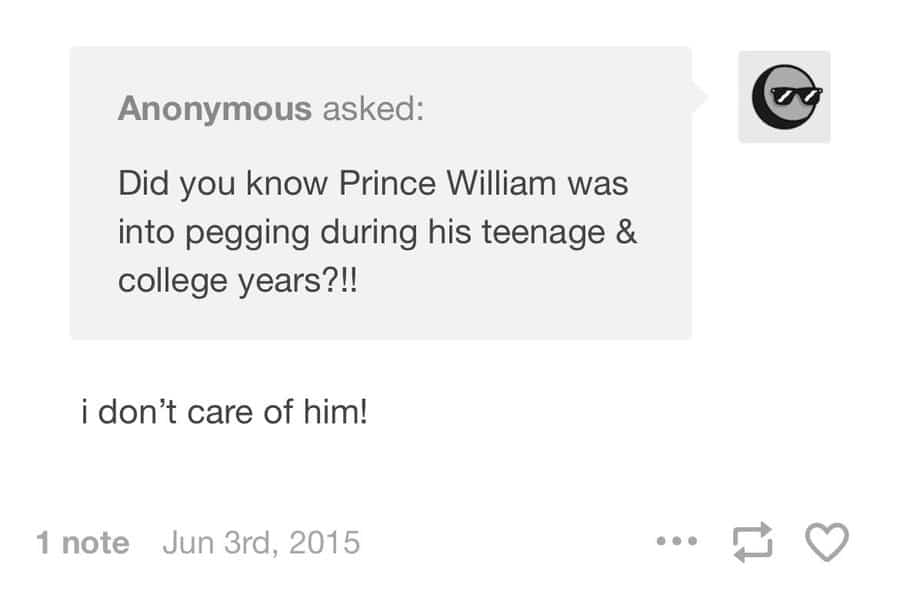Reblog the post using the arrows icon
The width and height of the screenshot is (900, 605).
pyautogui.click(x=752, y=542)
